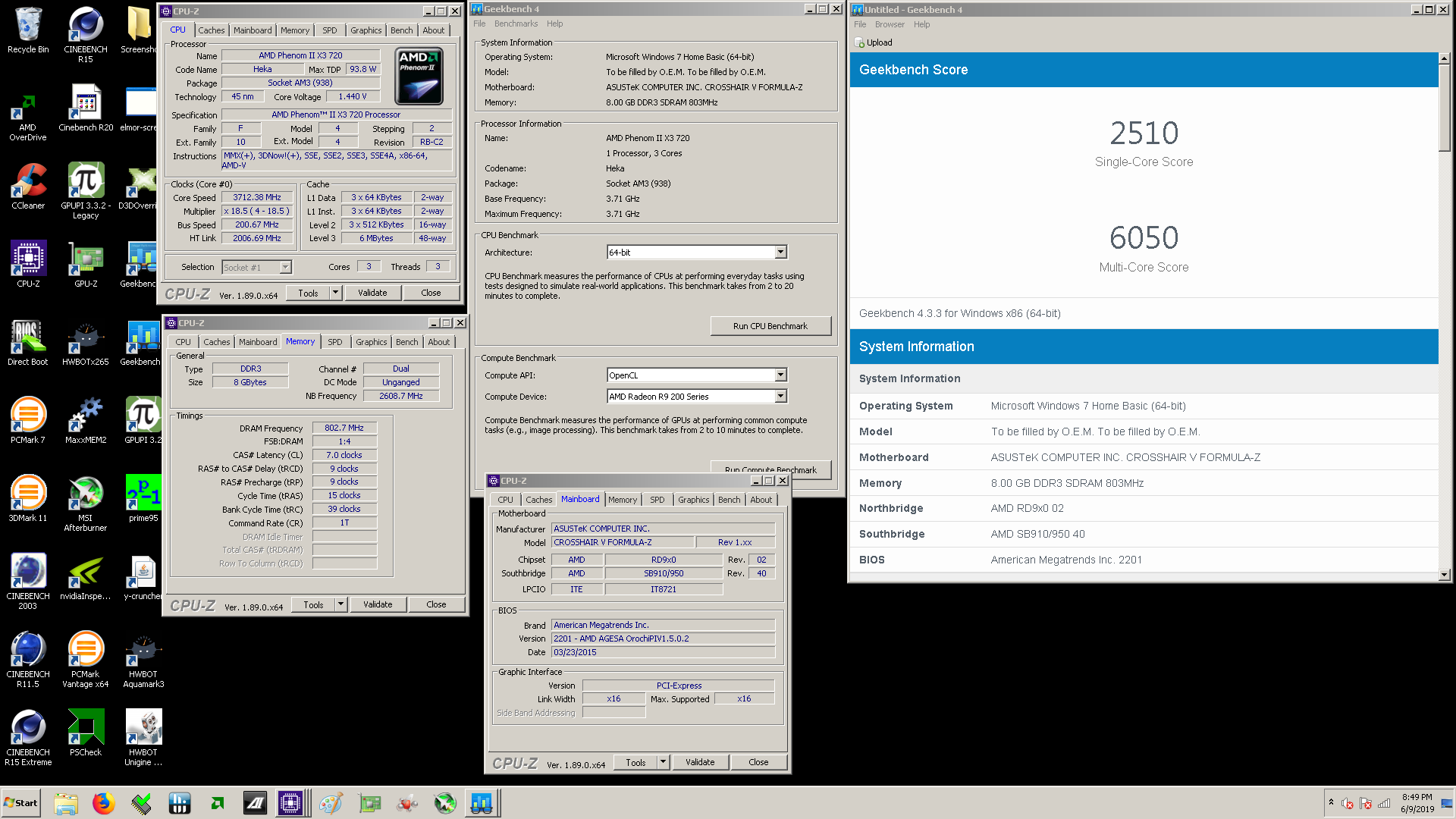Open the CINEBENCH R15 Extreme desktop icon
This screenshot has width=1456, height=819.
(x=28, y=738)
